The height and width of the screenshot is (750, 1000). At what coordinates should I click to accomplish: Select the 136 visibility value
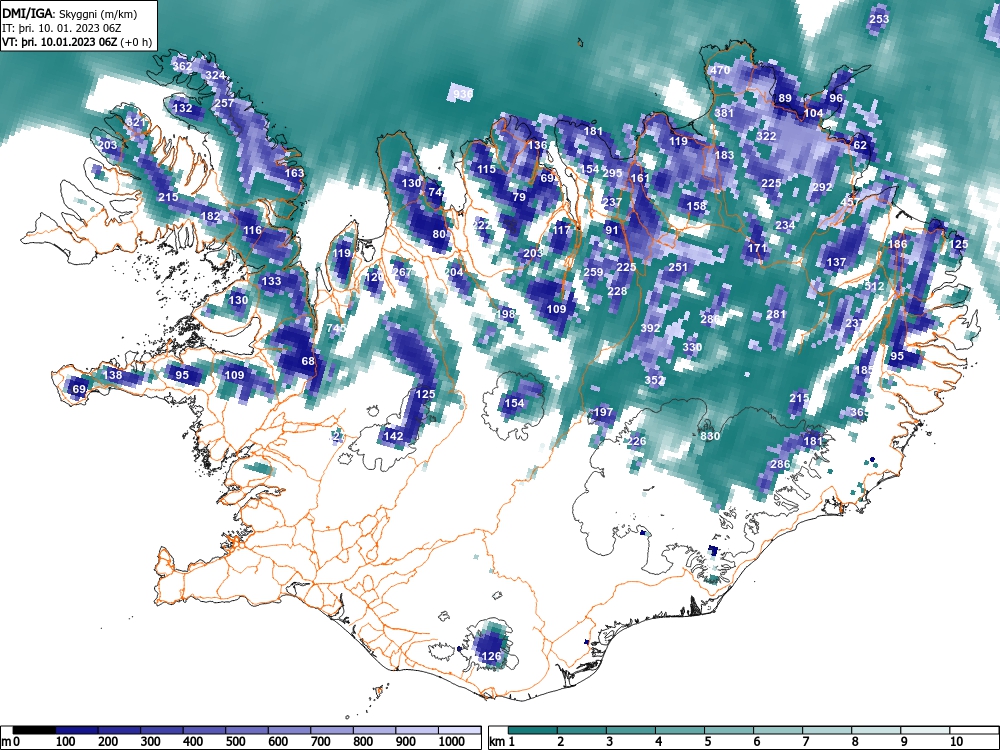538,145
